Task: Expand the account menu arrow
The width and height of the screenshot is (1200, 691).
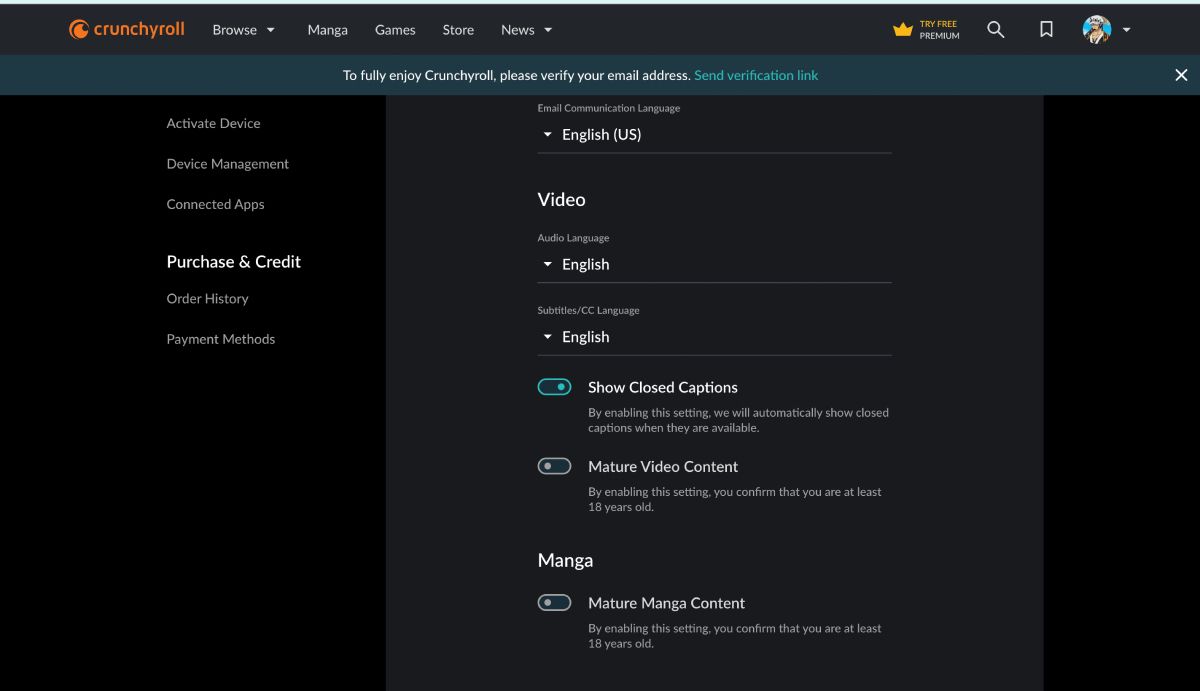Action: coord(1127,30)
